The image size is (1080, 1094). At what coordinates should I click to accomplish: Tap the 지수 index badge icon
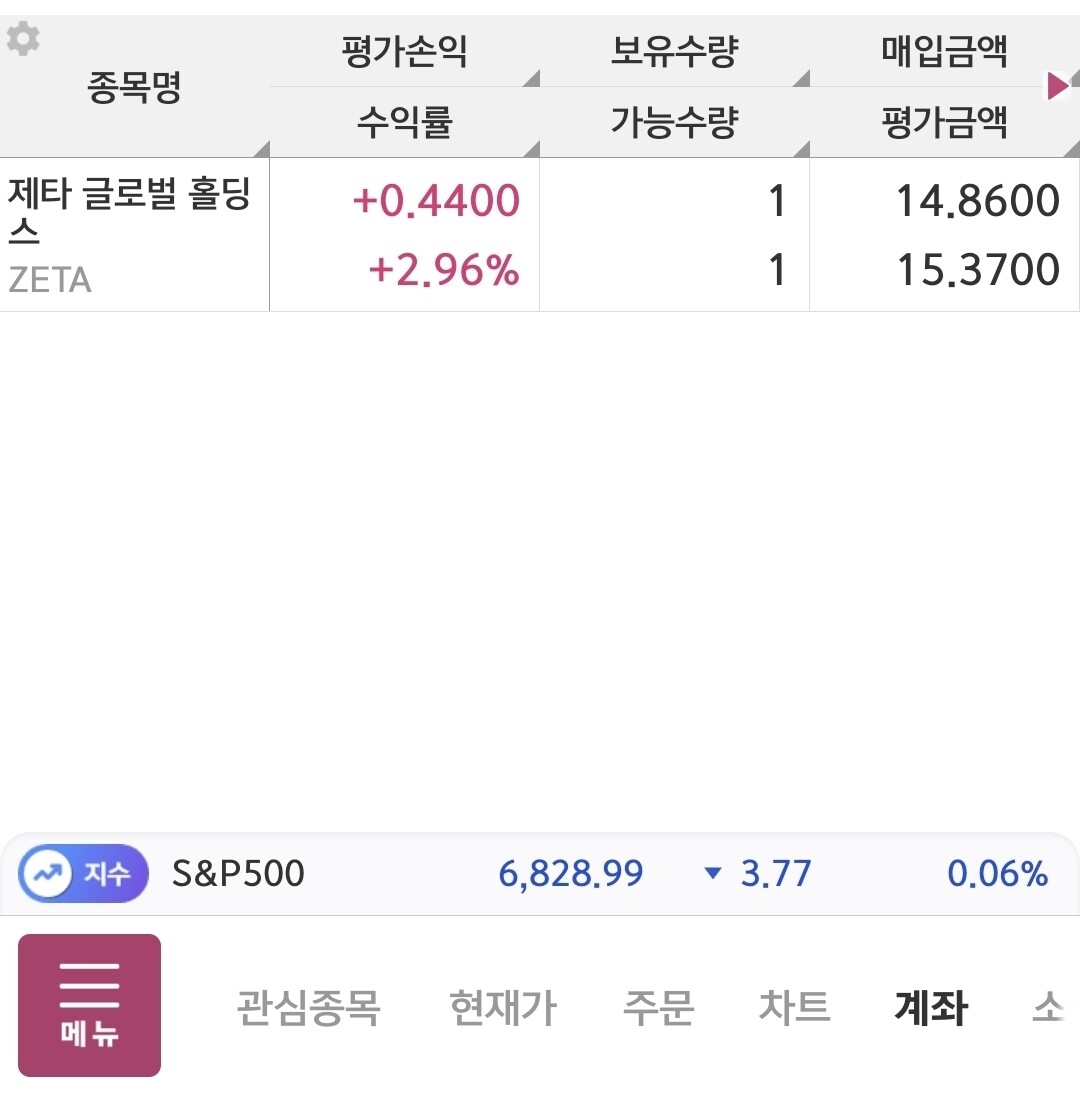tap(84, 874)
